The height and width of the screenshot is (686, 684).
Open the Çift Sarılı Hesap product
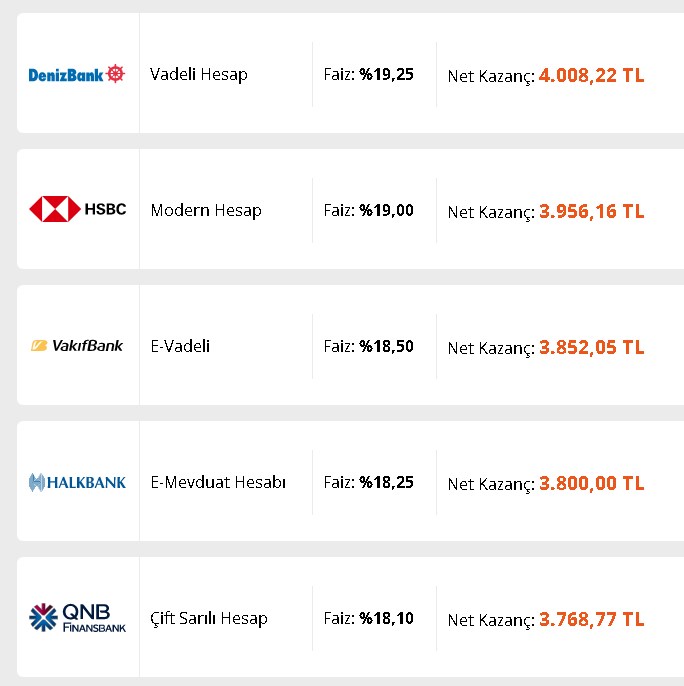point(209,618)
